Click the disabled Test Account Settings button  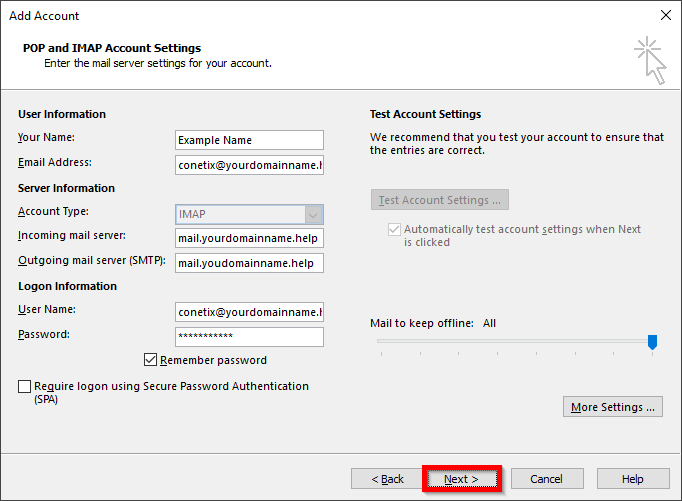(440, 200)
